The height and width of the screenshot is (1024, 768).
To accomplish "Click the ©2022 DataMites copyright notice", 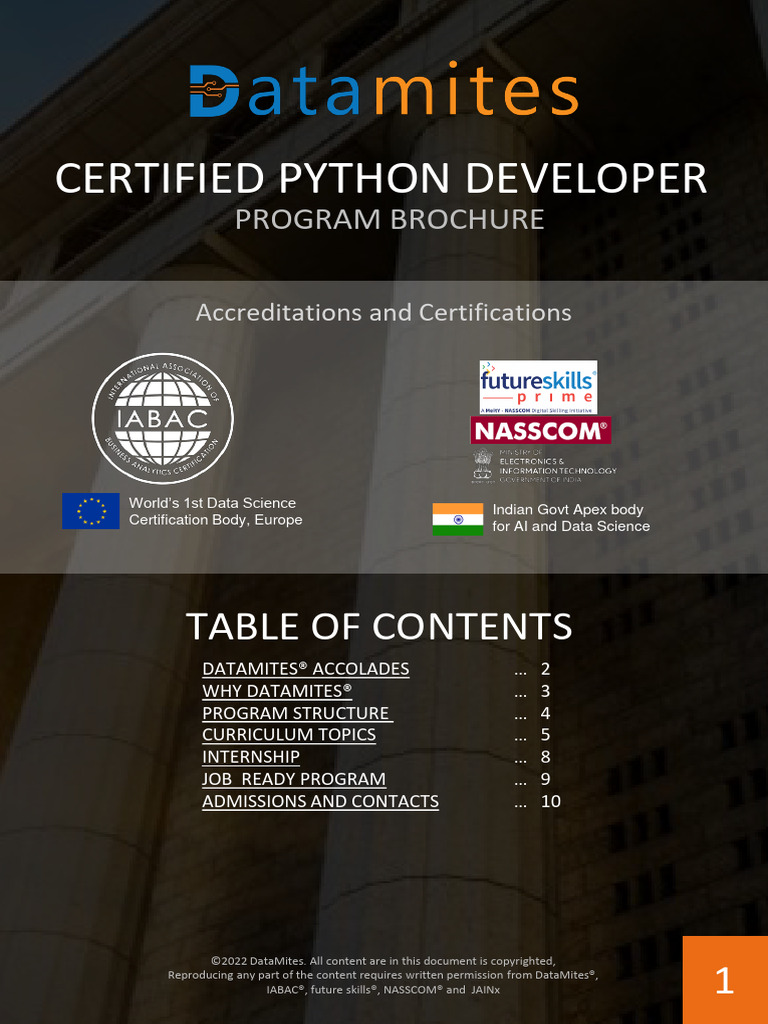I will (x=383, y=975).
